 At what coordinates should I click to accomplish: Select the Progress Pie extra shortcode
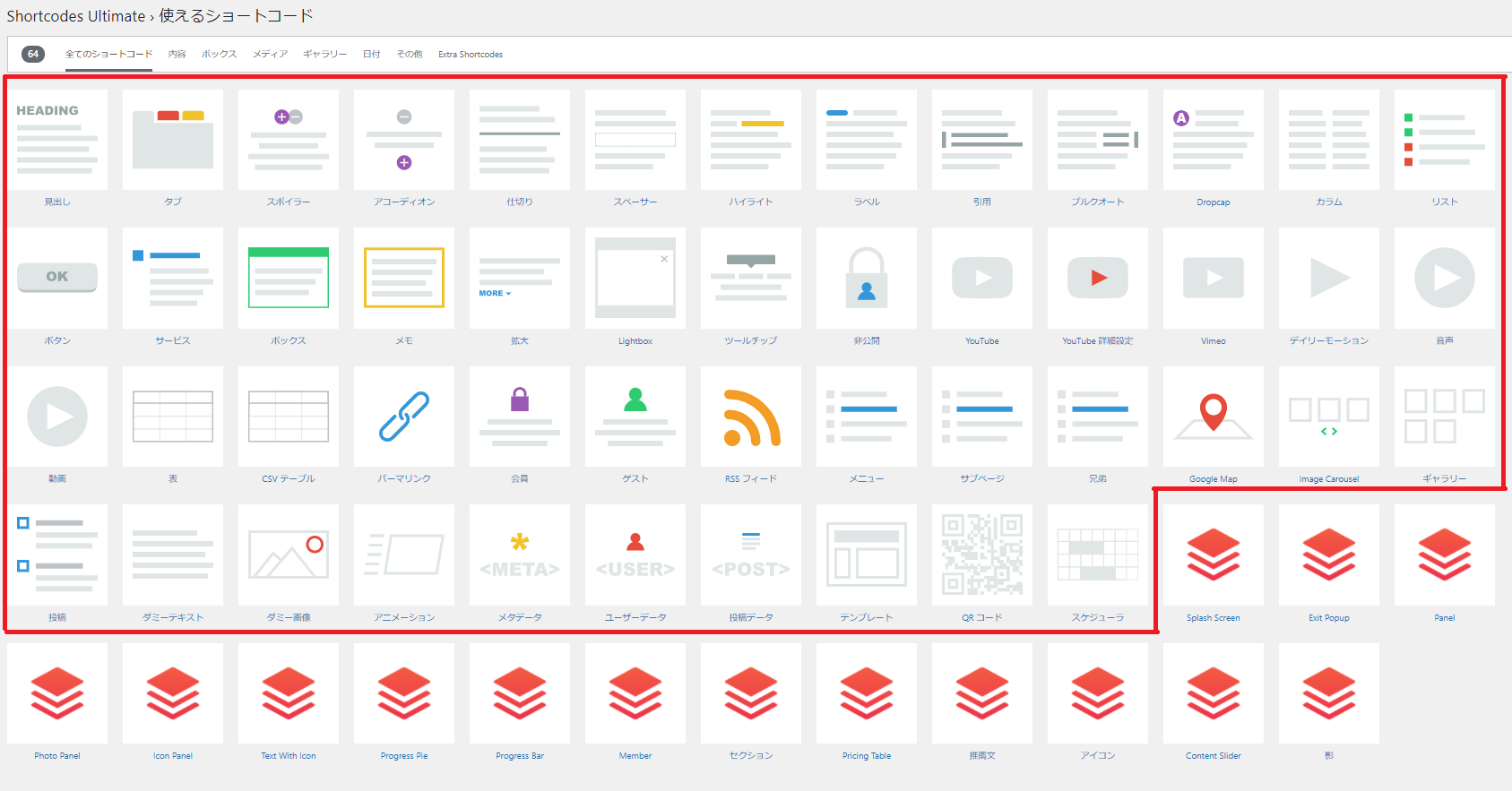(404, 693)
